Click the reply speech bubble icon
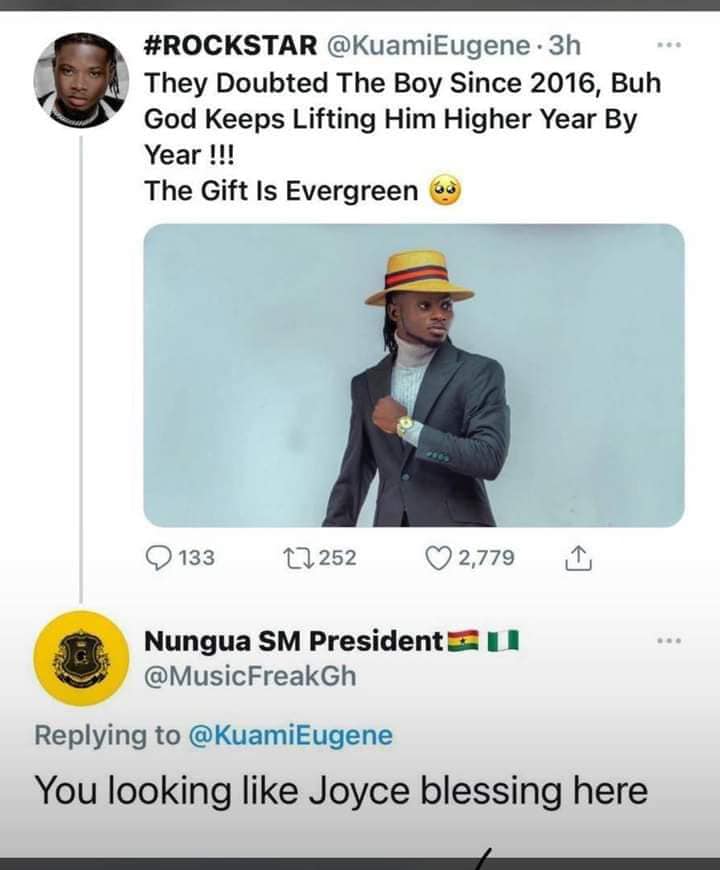The height and width of the screenshot is (870, 720). point(159,558)
